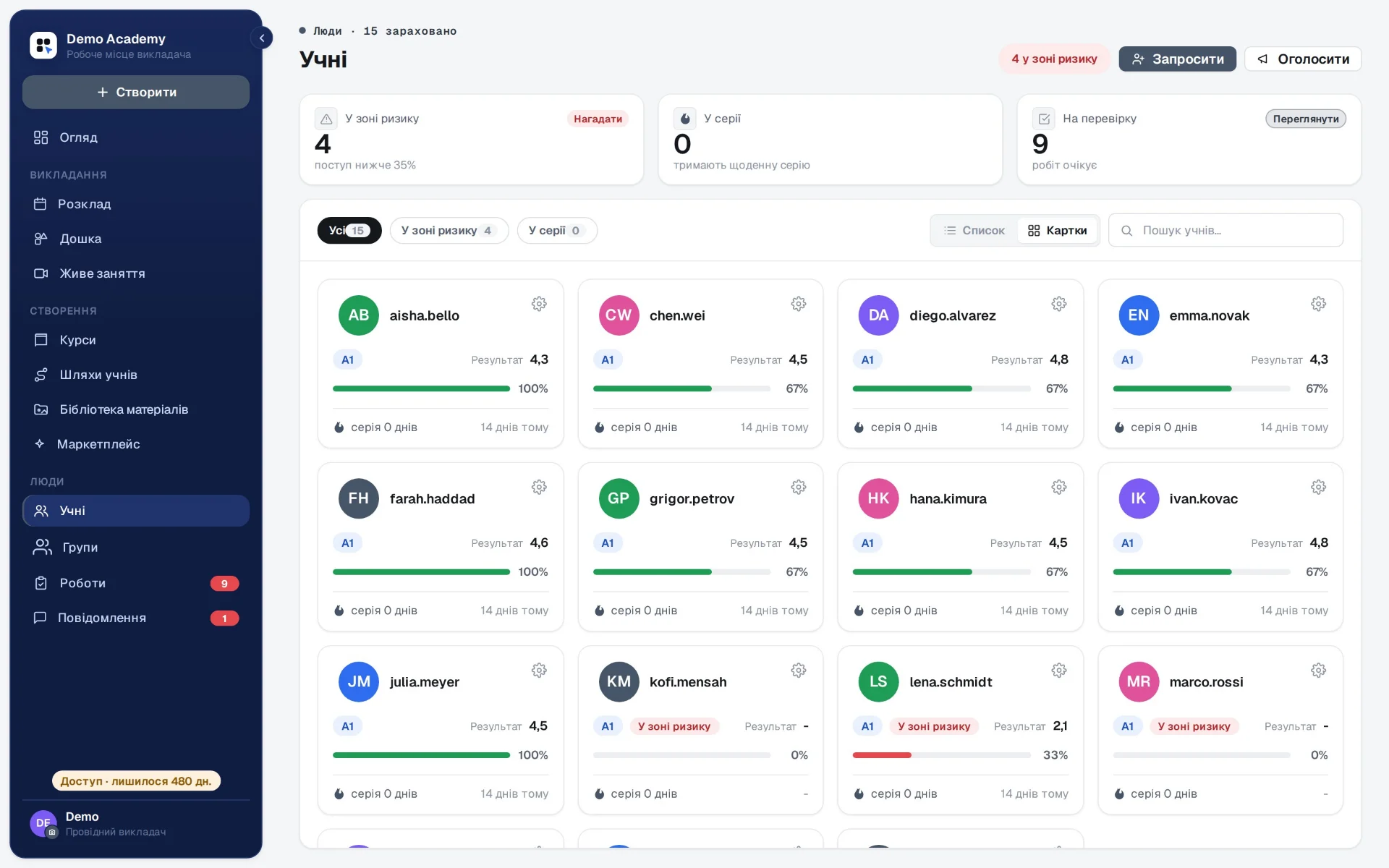The width and height of the screenshot is (1389, 868).
Task: Navigate to Курси
Action: 136,340
